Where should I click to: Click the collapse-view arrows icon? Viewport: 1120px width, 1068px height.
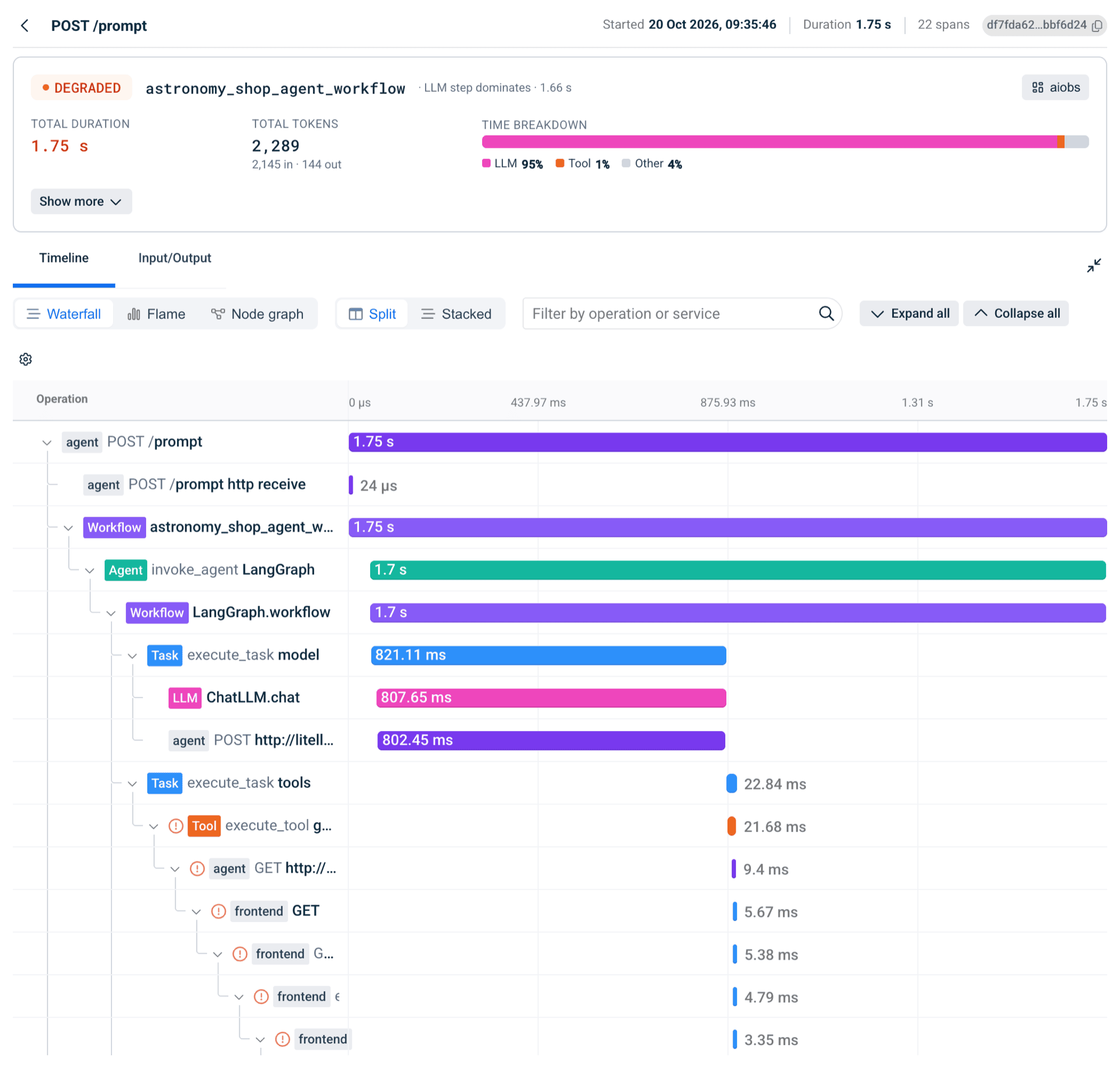coord(1093,265)
